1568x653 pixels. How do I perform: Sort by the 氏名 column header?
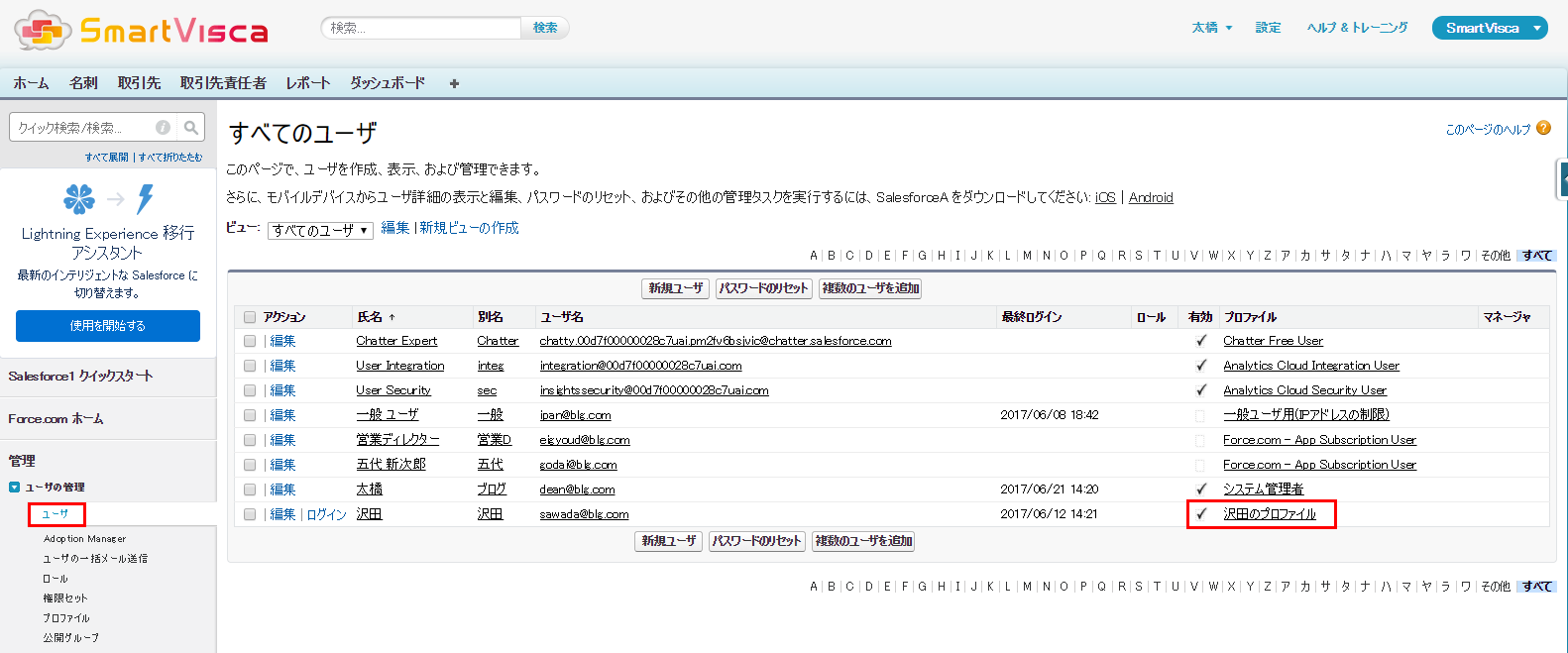tap(375, 317)
